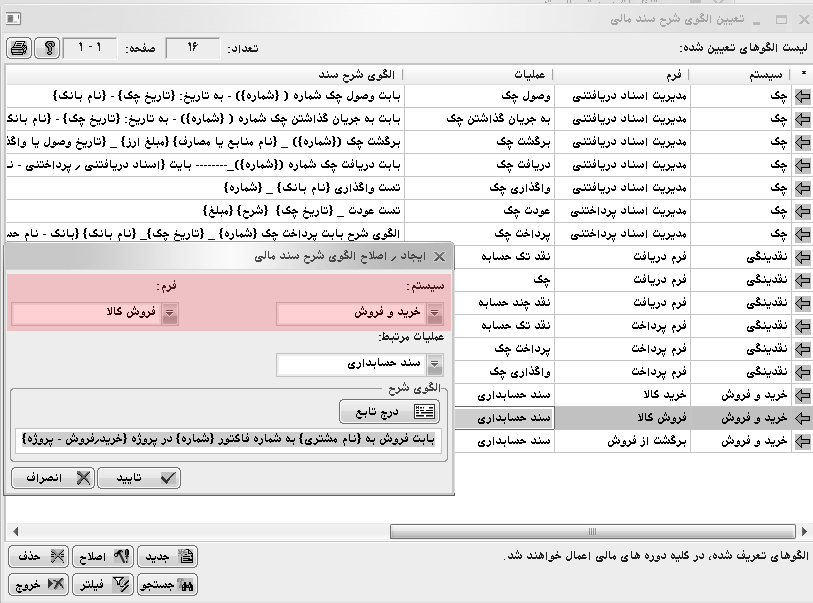Click the جدید (new) button

171,557
